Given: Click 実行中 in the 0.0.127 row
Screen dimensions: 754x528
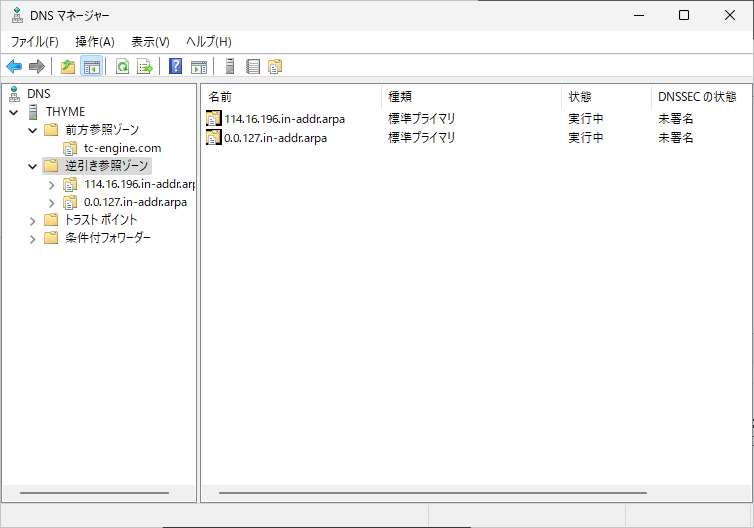Looking at the screenshot, I should 586,138.
